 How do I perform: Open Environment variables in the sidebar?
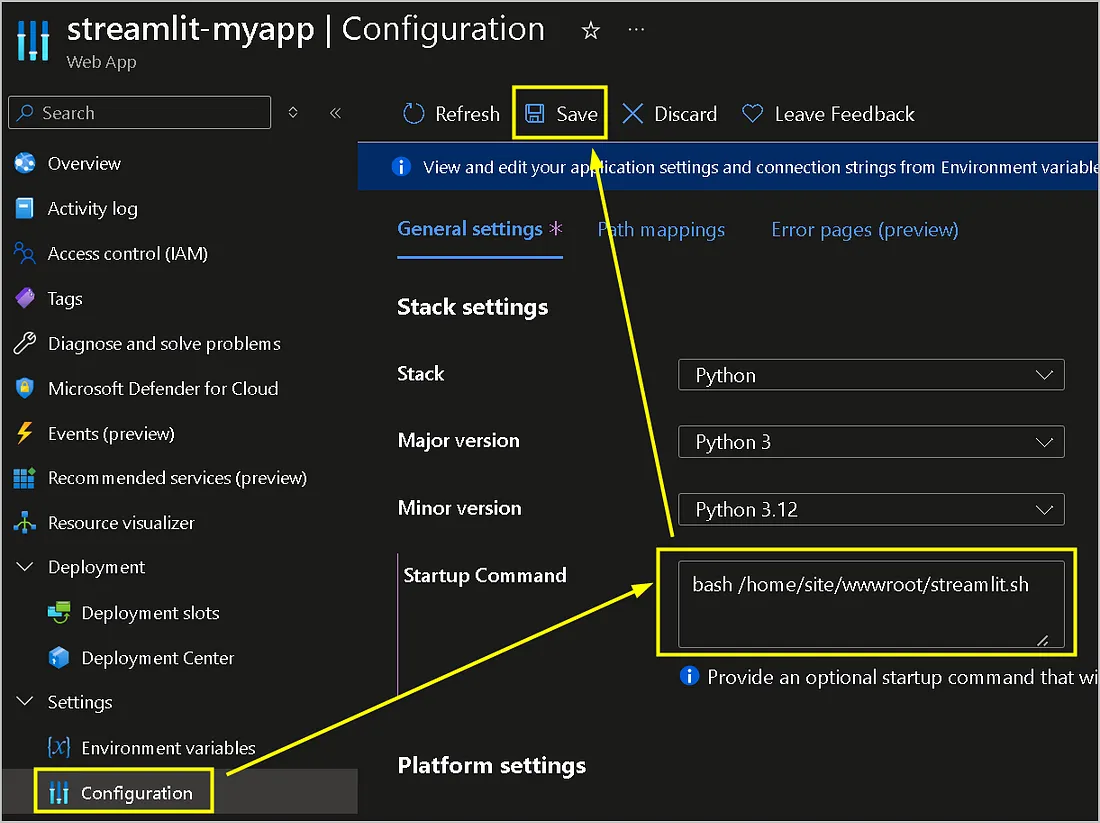click(168, 748)
